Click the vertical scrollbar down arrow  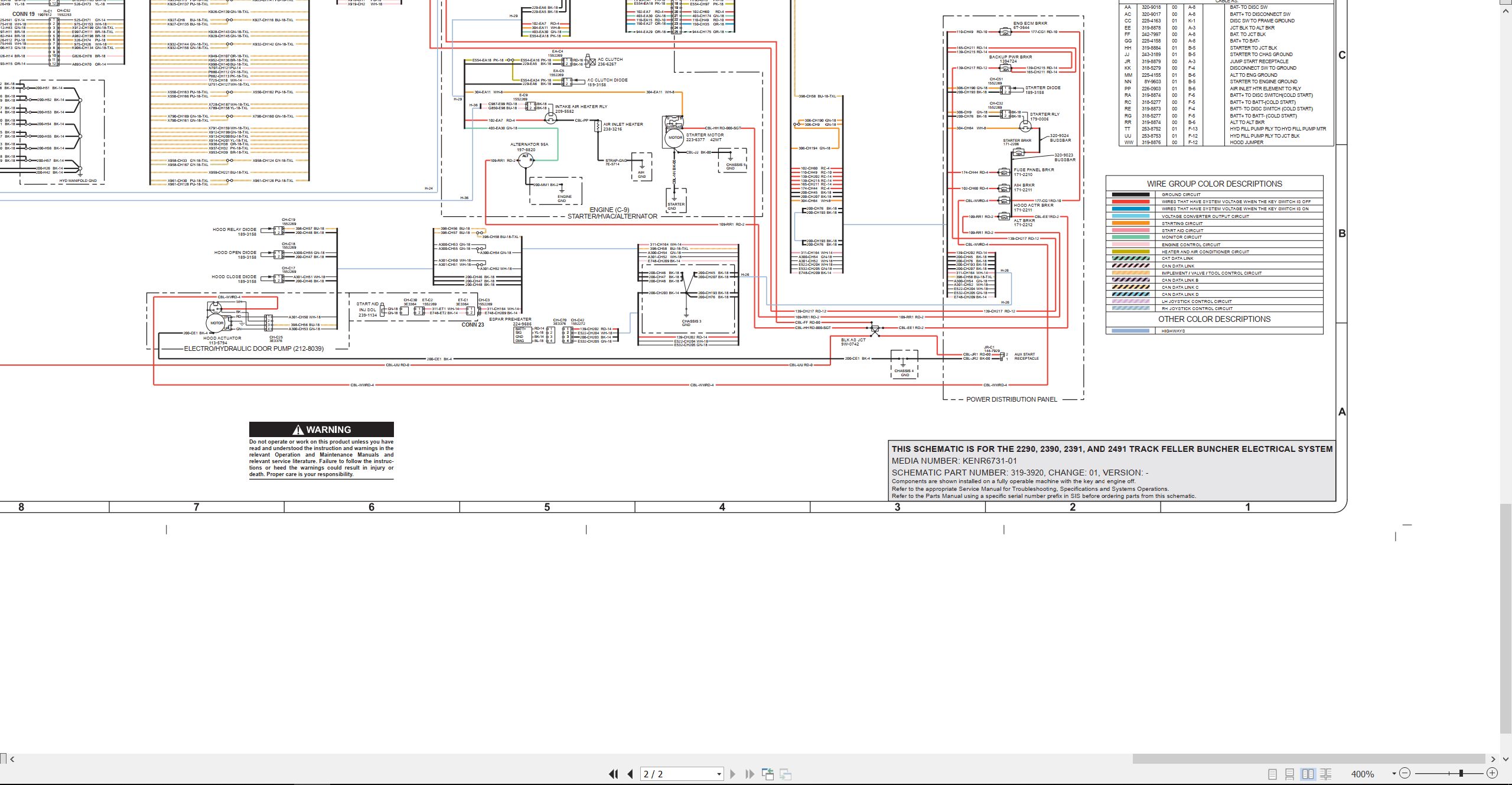1506,760
